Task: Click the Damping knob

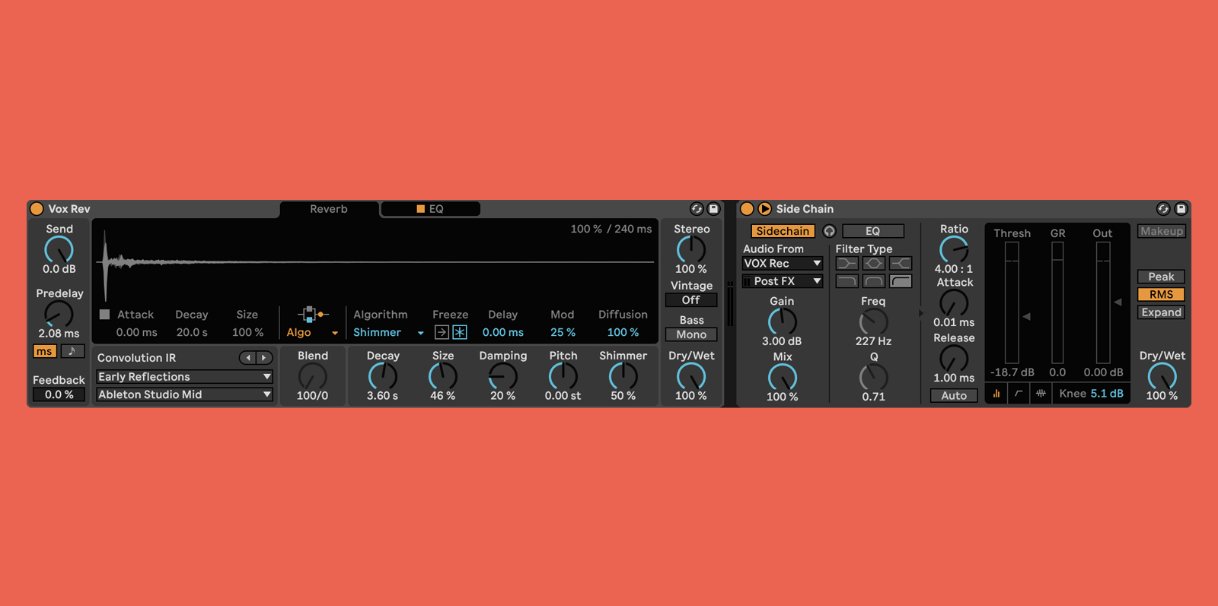Action: tap(503, 376)
